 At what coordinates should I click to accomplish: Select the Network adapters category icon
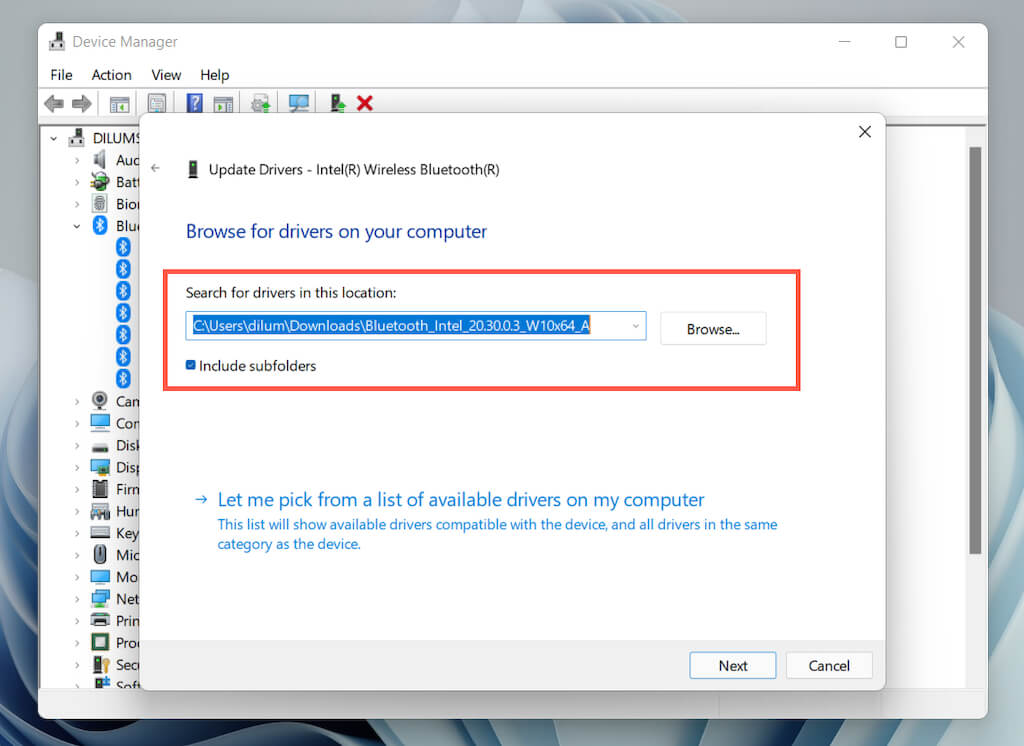point(100,598)
